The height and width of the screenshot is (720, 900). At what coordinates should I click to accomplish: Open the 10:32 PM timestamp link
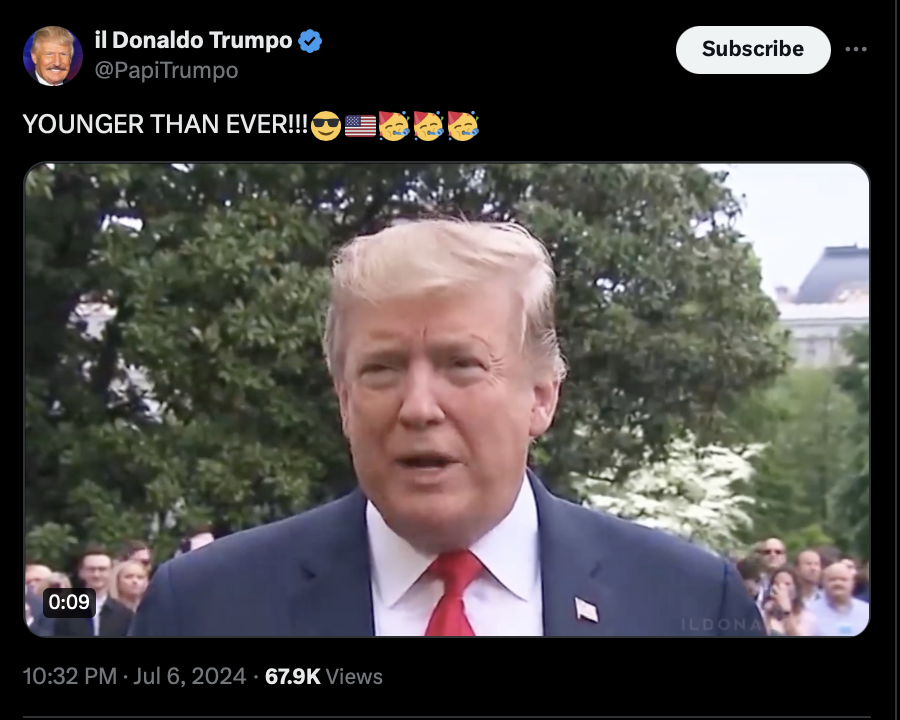(69, 676)
